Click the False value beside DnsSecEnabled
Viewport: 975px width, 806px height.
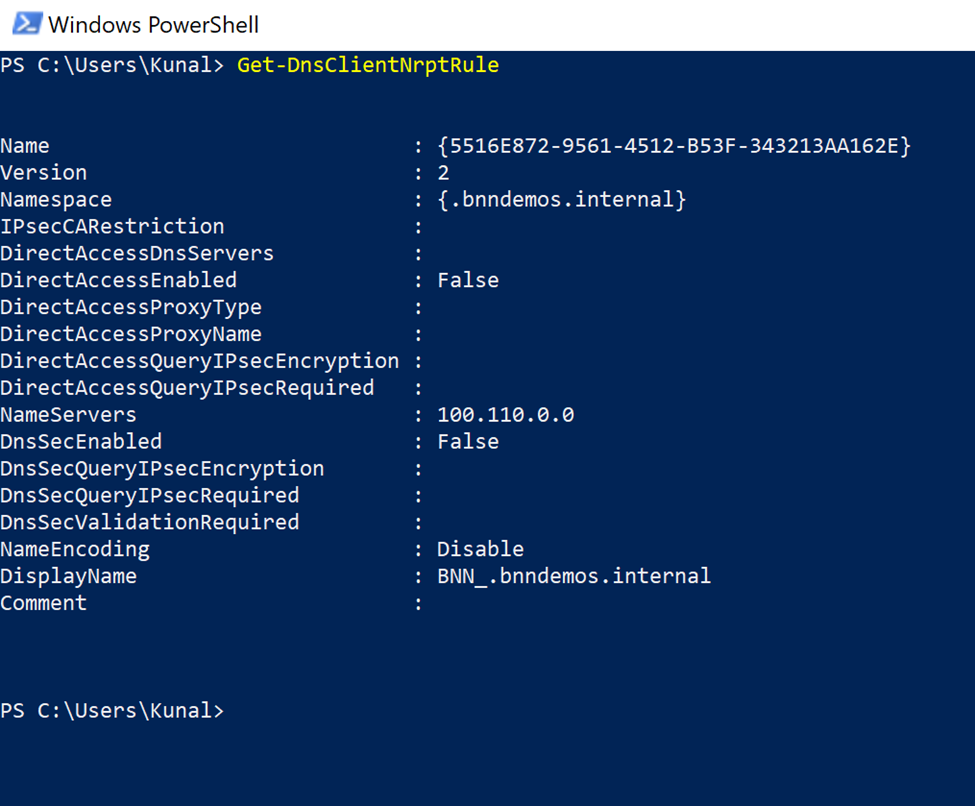pos(467,442)
